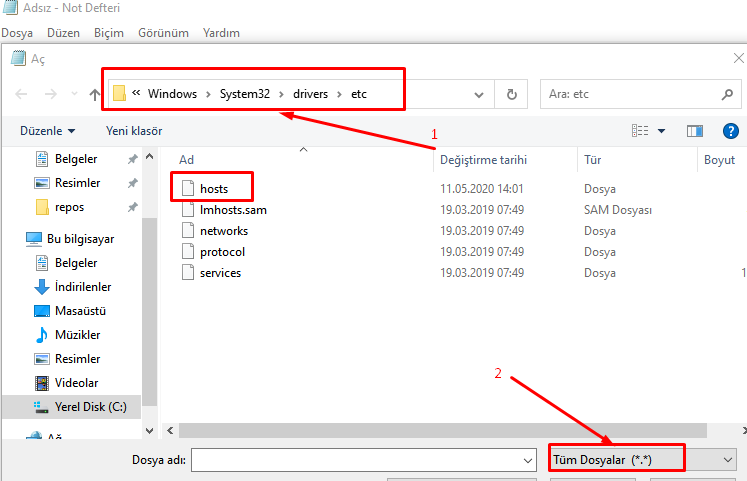
Task: Create a Yeni klasör
Action: click(x=134, y=131)
